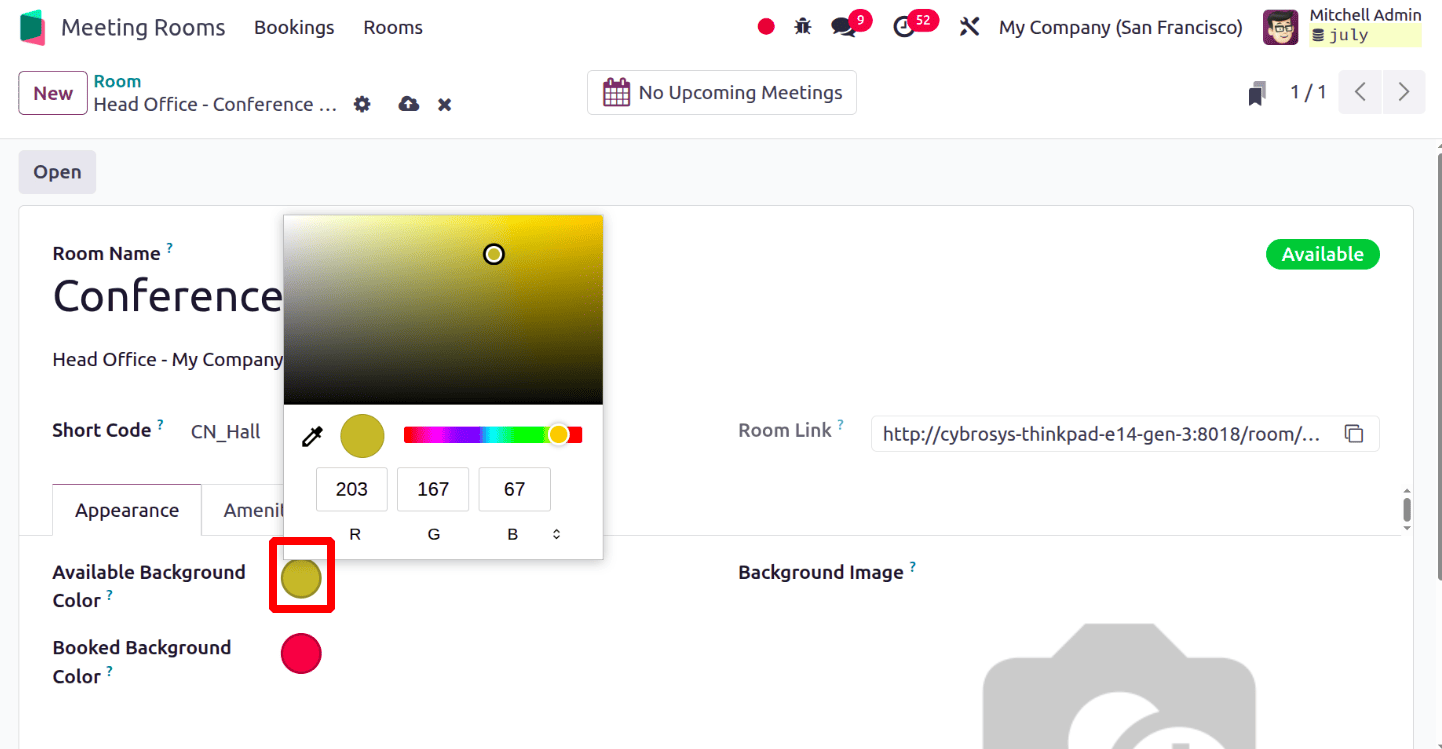Click the G value field showing 167
Viewport: 1442px width, 749px height.
click(x=433, y=489)
